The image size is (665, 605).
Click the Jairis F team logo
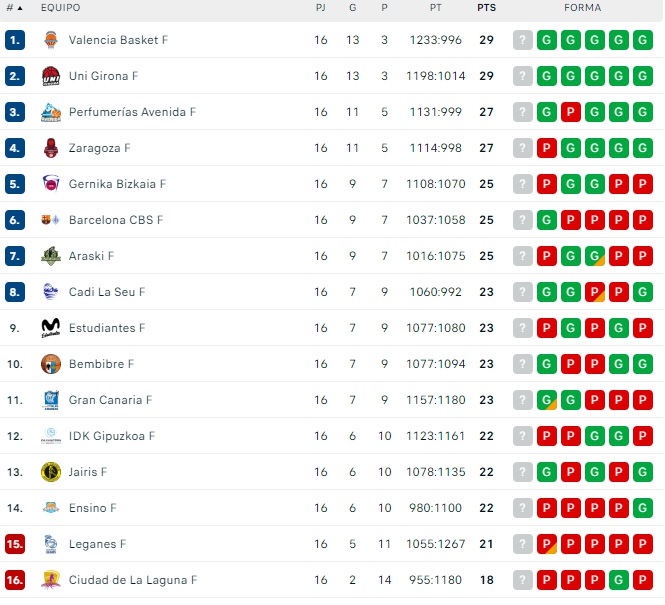pos(51,472)
